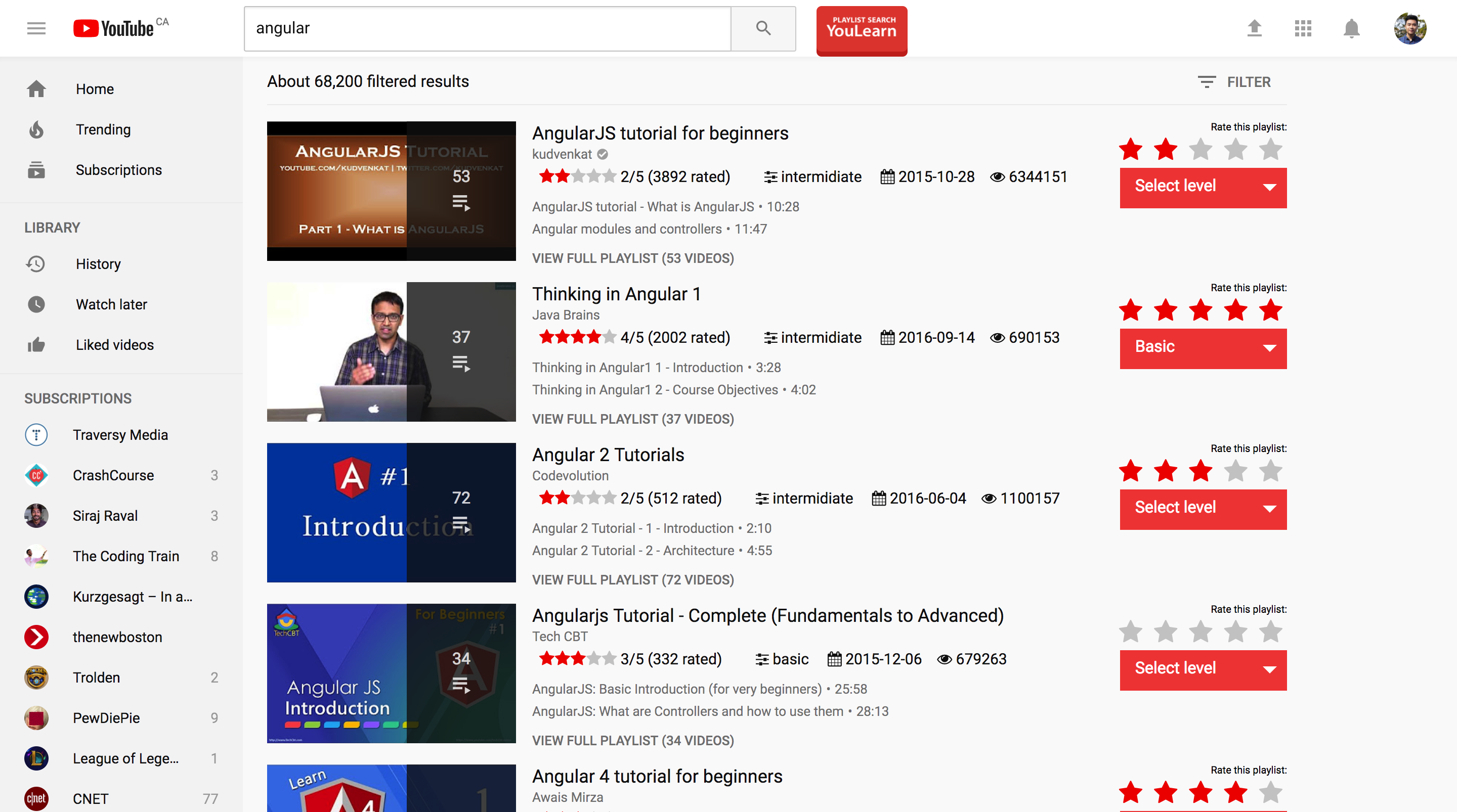
Task: View full playlist of 53 videos
Action: coord(632,258)
